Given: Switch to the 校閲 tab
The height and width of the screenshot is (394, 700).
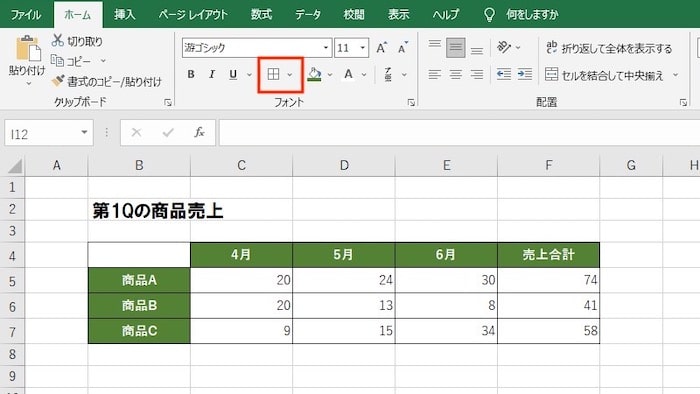Looking at the screenshot, I should 354,14.
